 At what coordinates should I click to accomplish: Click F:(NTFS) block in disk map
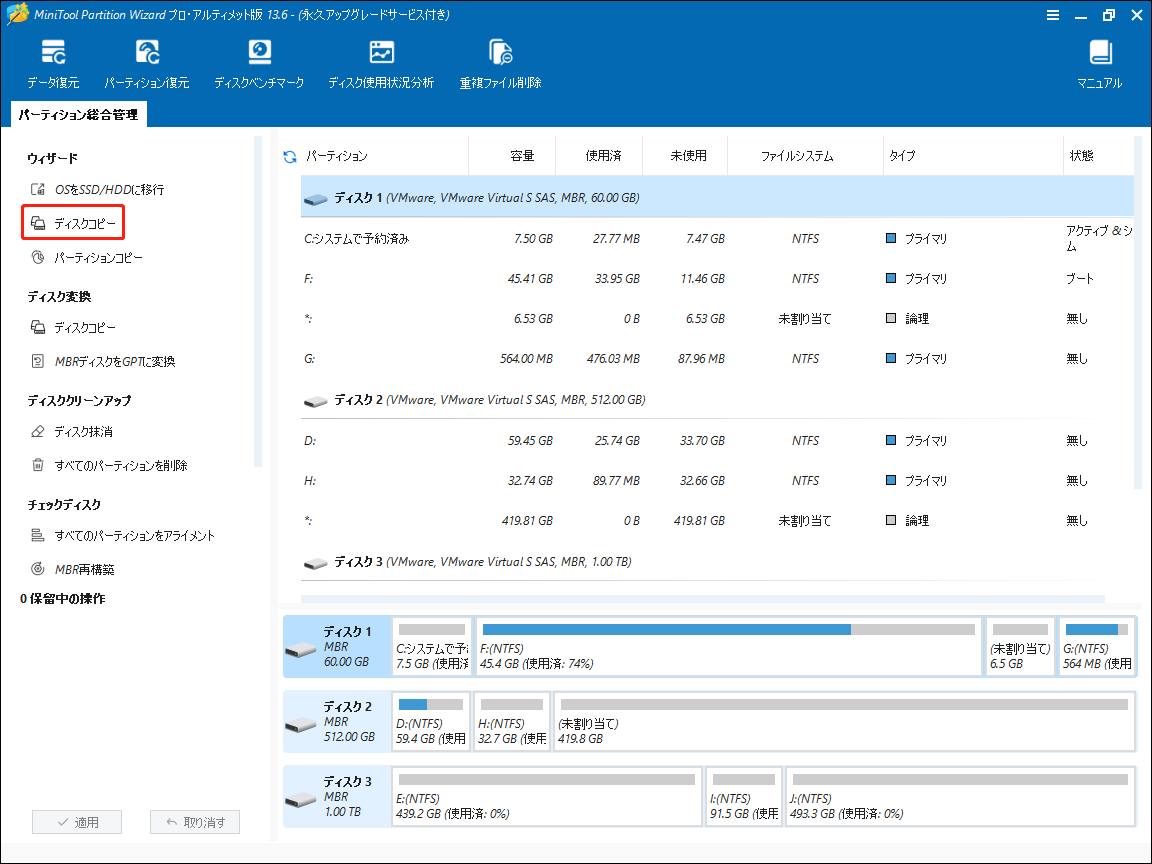pos(729,647)
